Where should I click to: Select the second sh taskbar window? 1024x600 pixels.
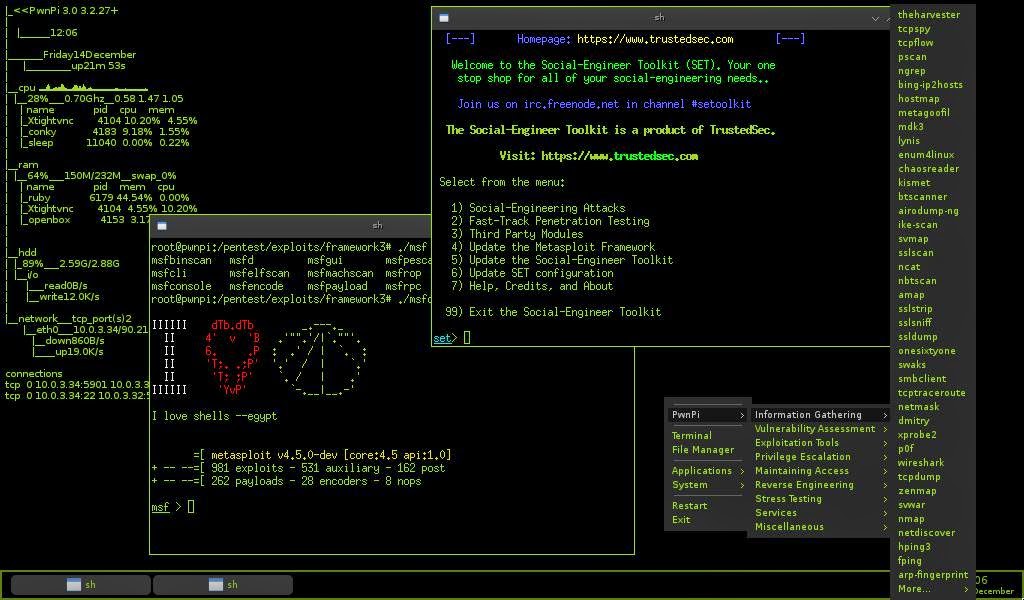point(223,584)
